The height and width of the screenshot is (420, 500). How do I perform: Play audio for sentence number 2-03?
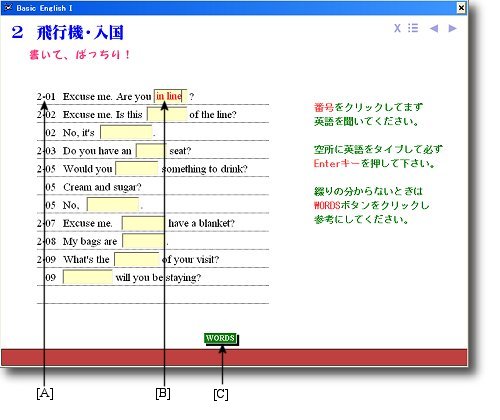click(x=46, y=151)
